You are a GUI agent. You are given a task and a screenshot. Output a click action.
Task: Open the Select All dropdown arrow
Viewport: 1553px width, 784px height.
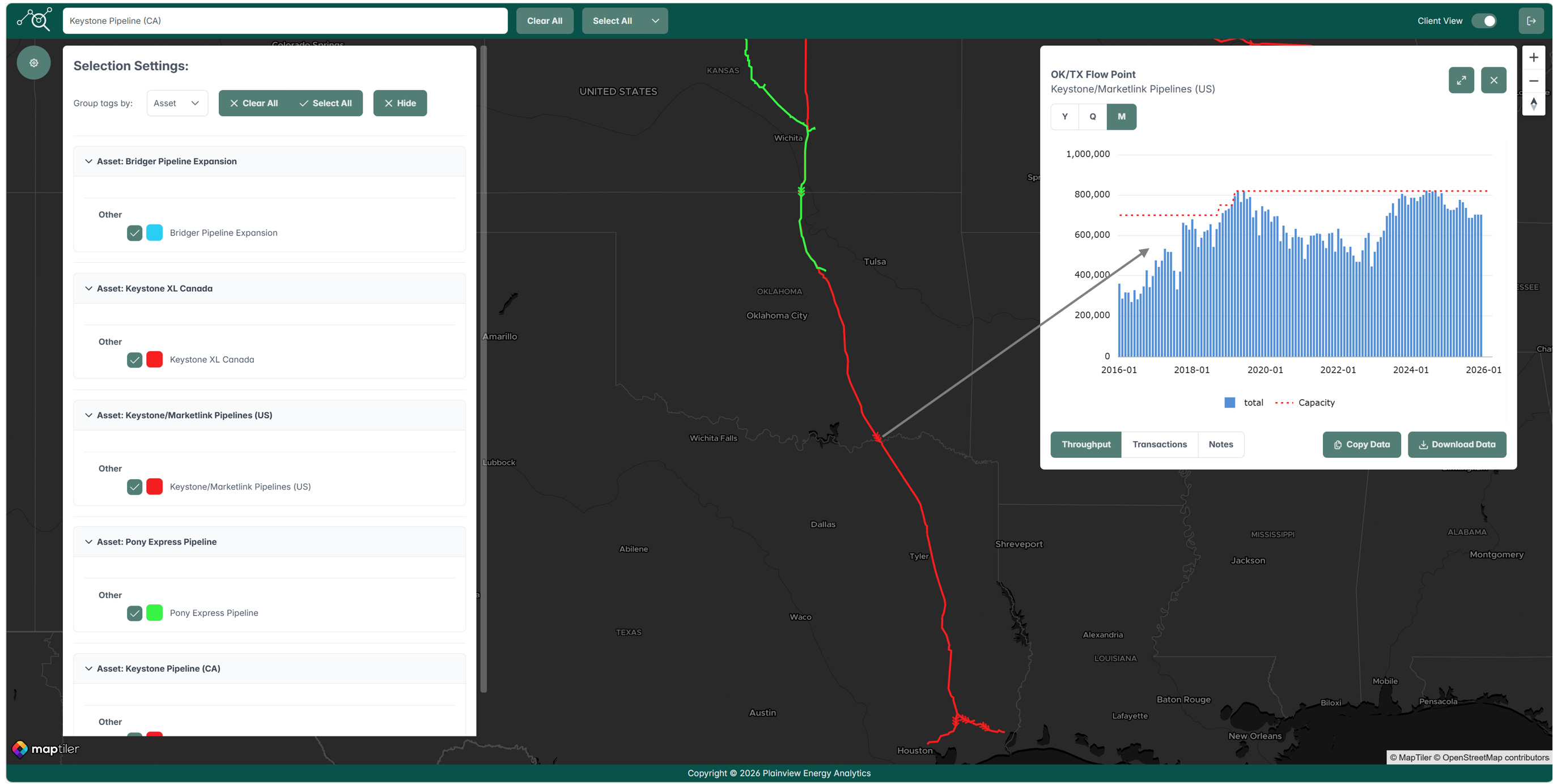click(x=655, y=20)
